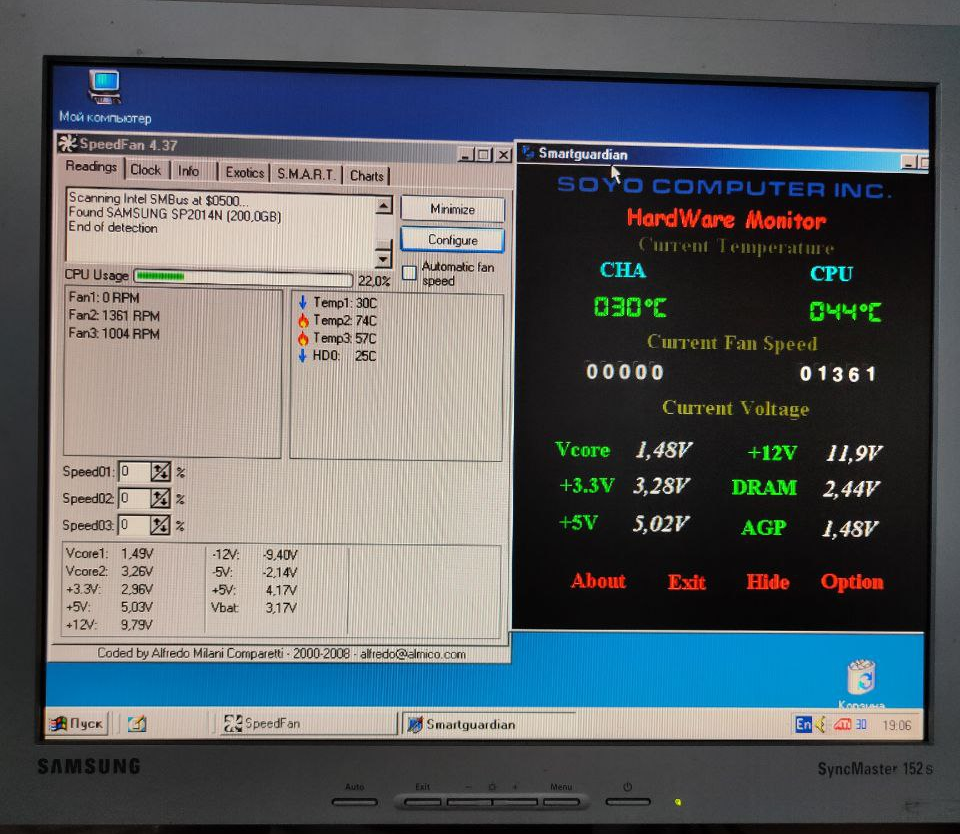Image resolution: width=960 pixels, height=834 pixels.
Task: Adjust the Speed01 spinner arrows
Action: (160, 471)
